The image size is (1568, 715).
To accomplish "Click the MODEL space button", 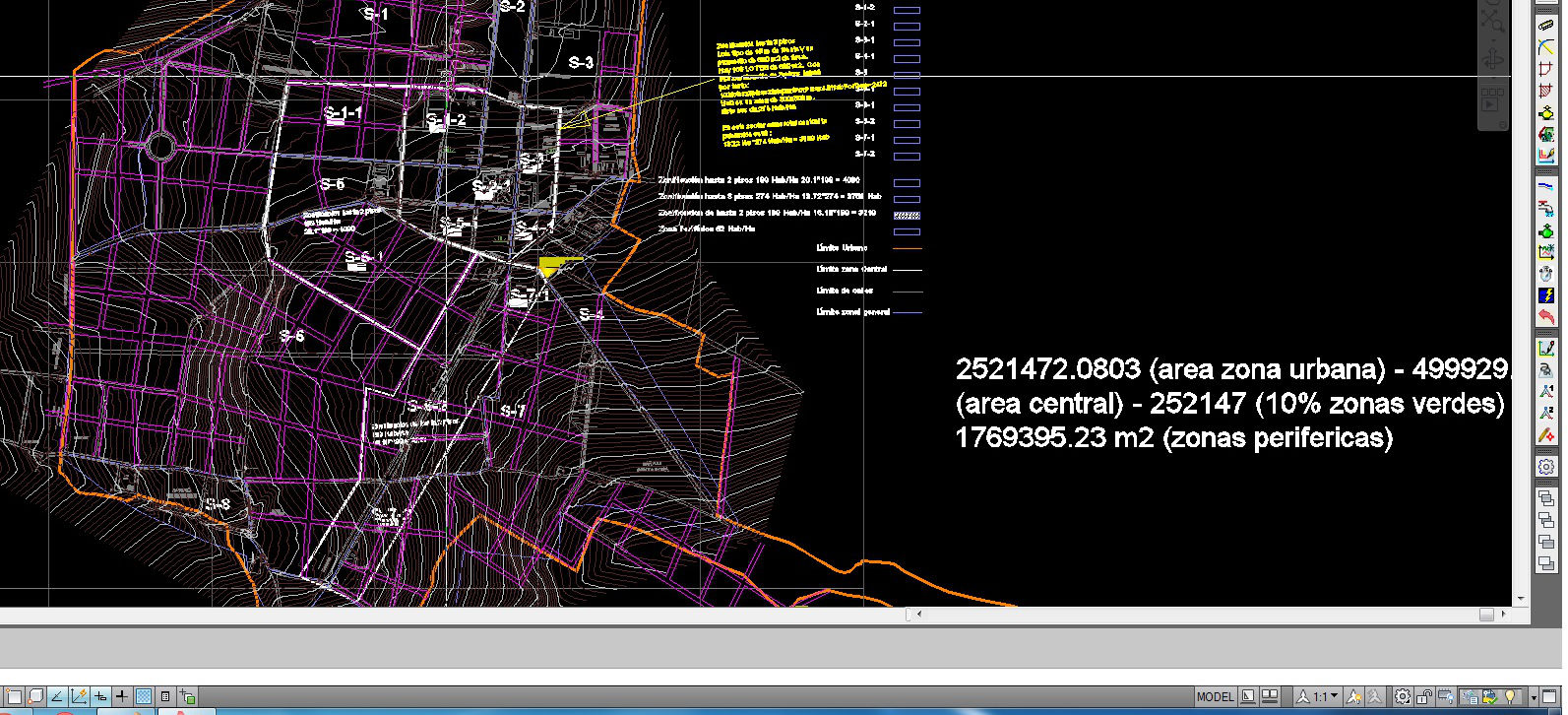I will 1215,696.
